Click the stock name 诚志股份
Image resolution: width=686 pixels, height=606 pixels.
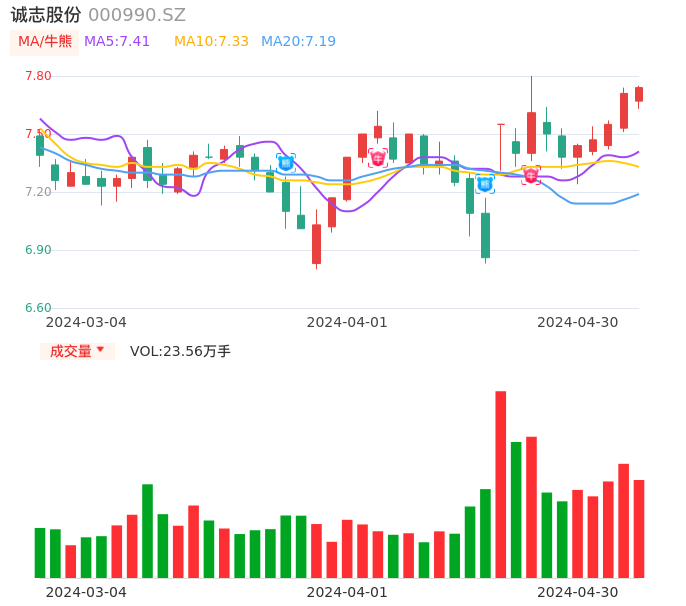46,15
